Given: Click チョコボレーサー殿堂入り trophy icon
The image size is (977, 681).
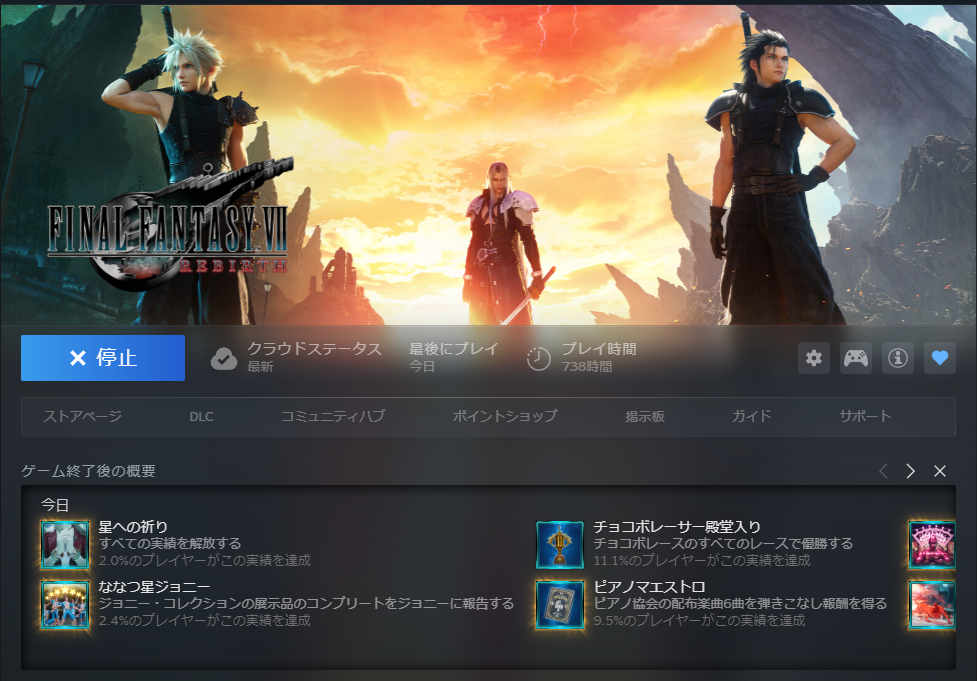Looking at the screenshot, I should pyautogui.click(x=560, y=545).
